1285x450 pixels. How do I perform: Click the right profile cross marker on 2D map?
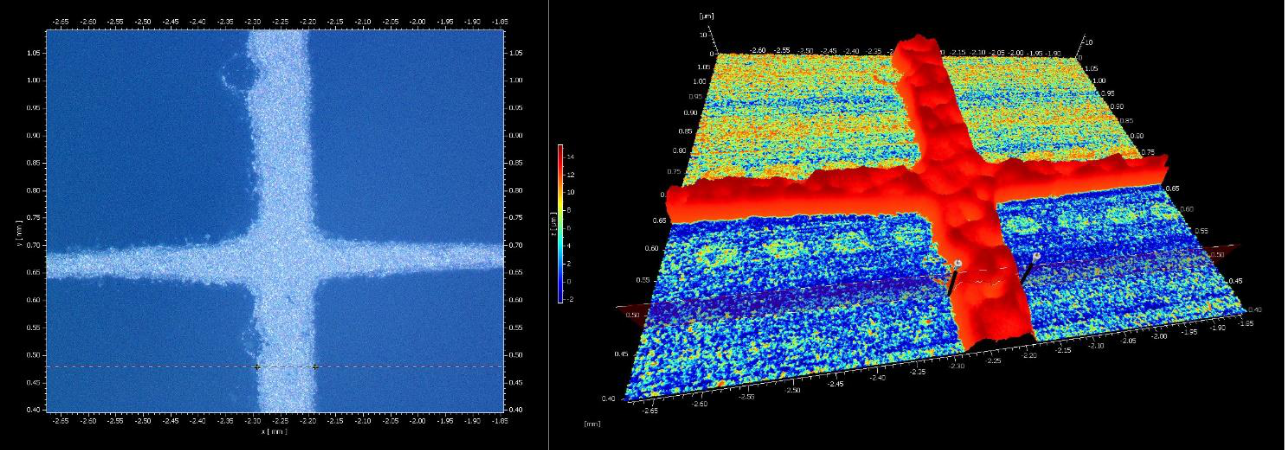tap(316, 367)
